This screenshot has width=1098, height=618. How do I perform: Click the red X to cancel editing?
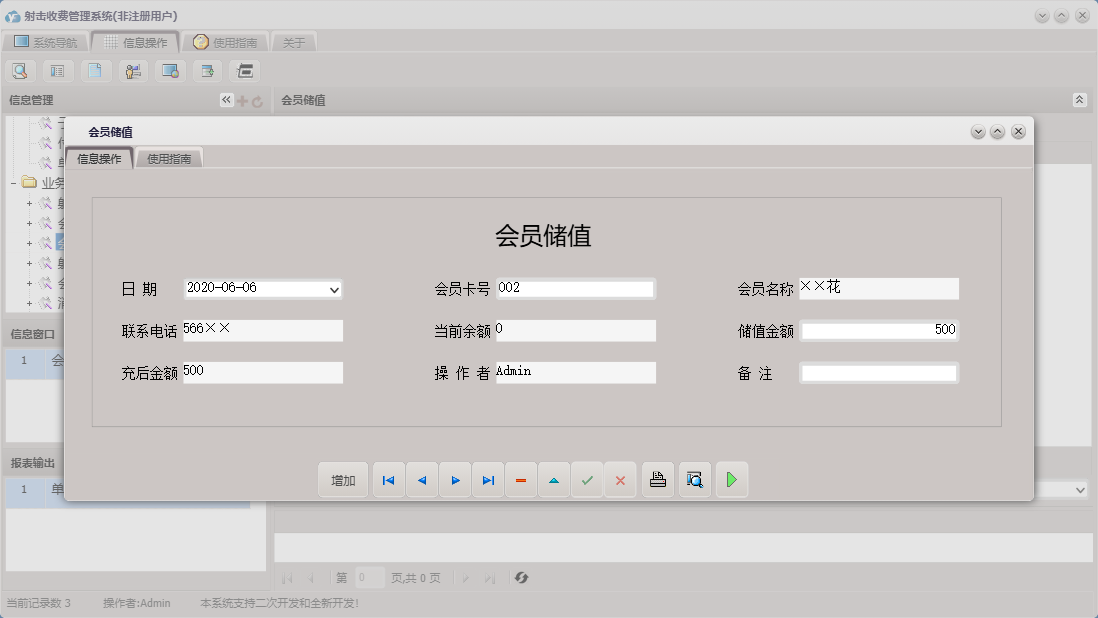620,480
